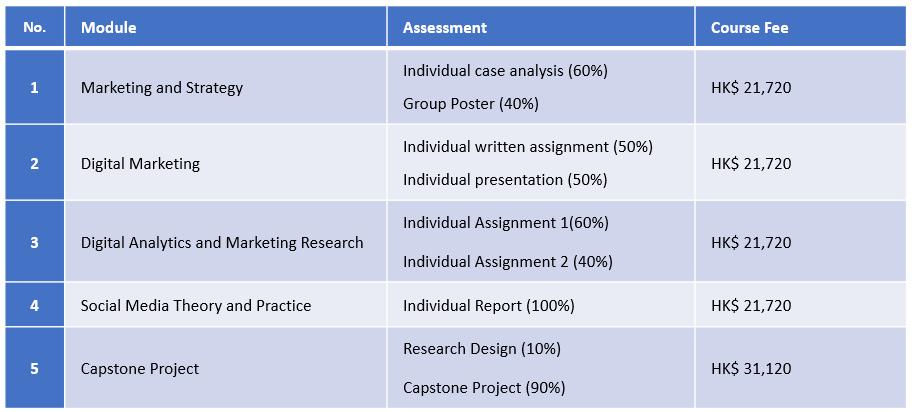Image resolution: width=912 pixels, height=412 pixels.
Task: Select Social Media Theory and Practice
Action: 196,306
